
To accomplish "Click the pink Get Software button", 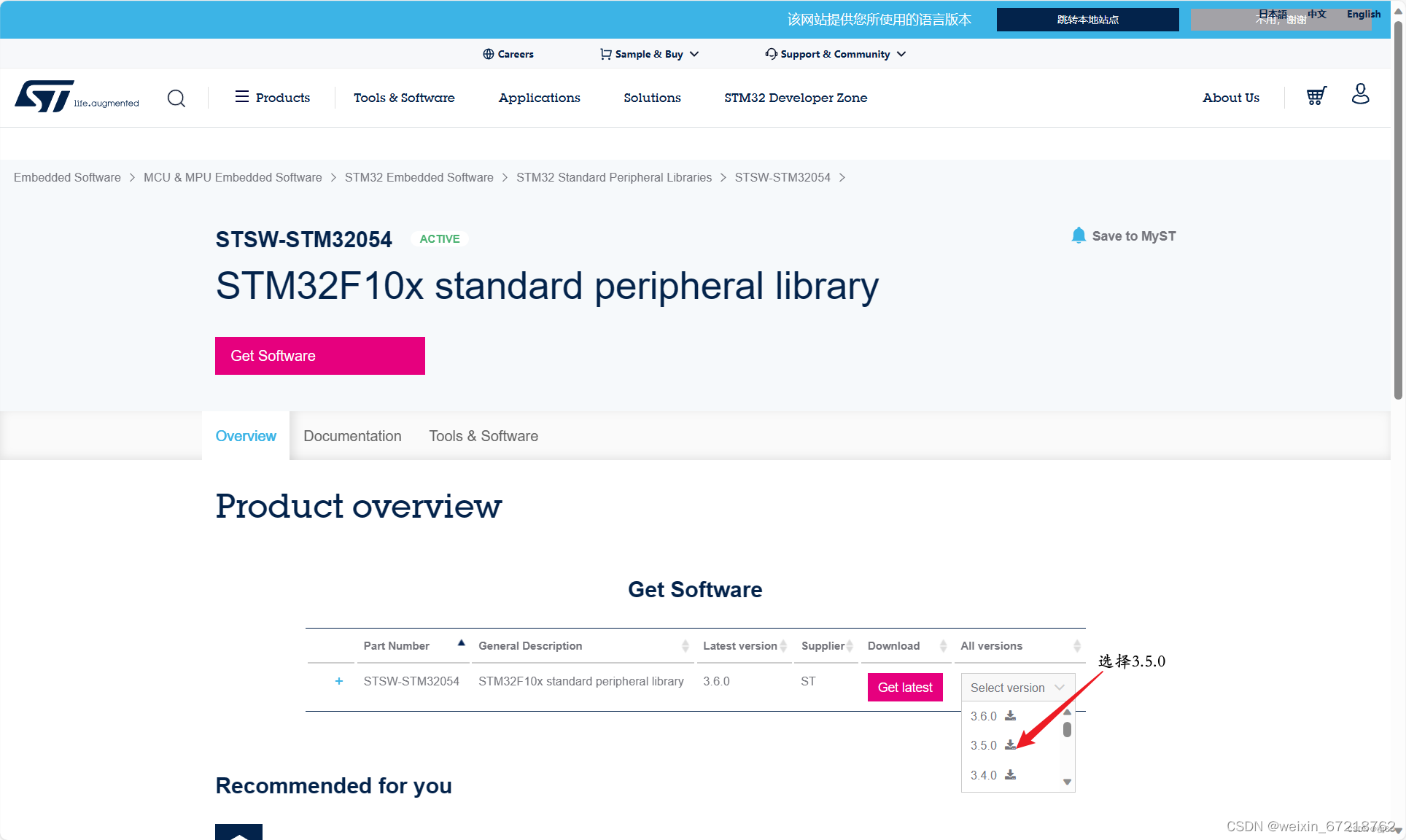I will click(x=320, y=356).
